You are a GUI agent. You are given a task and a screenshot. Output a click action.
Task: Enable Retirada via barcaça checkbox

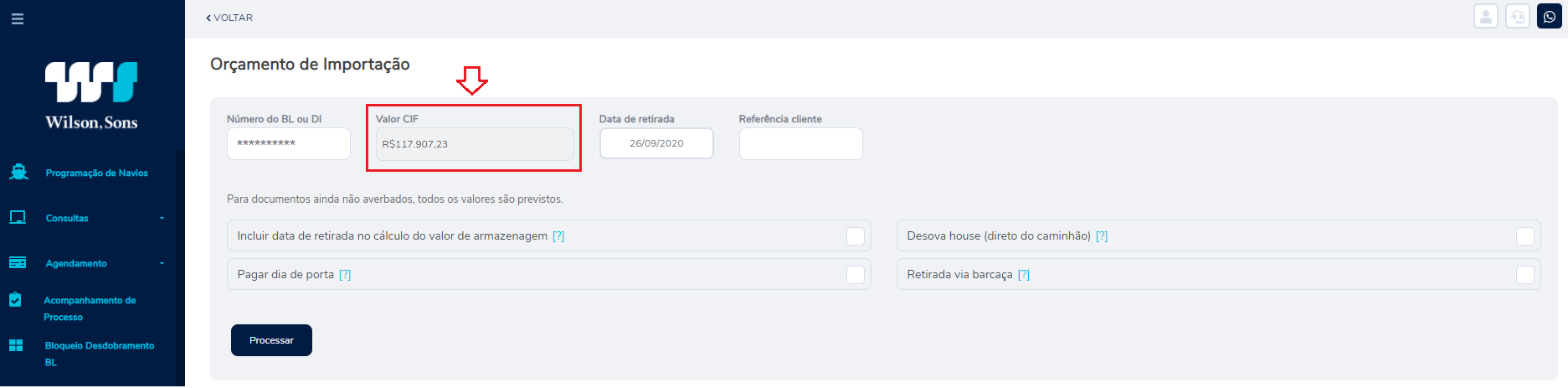pyautogui.click(x=1525, y=275)
